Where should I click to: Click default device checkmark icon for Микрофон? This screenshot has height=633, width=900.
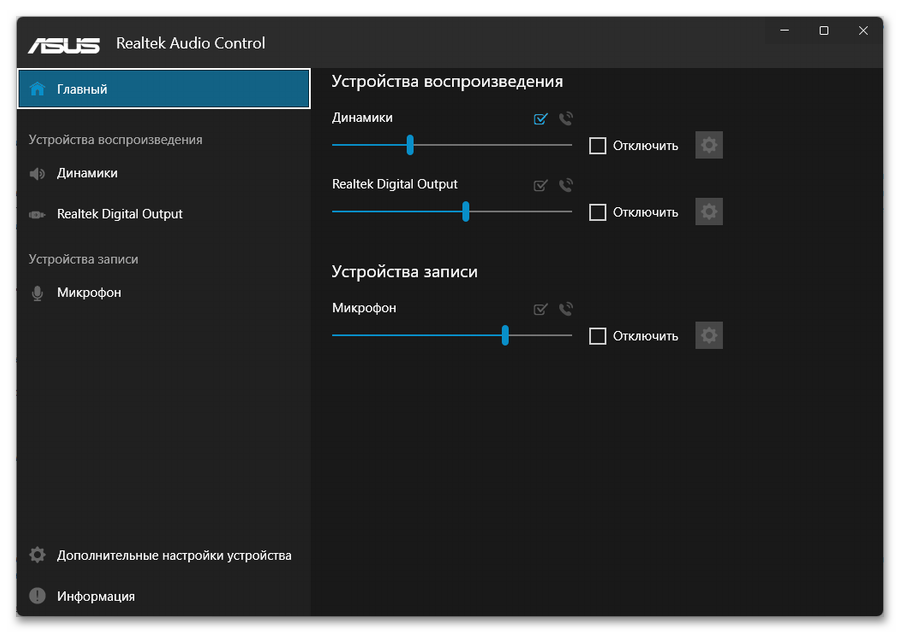(x=541, y=309)
